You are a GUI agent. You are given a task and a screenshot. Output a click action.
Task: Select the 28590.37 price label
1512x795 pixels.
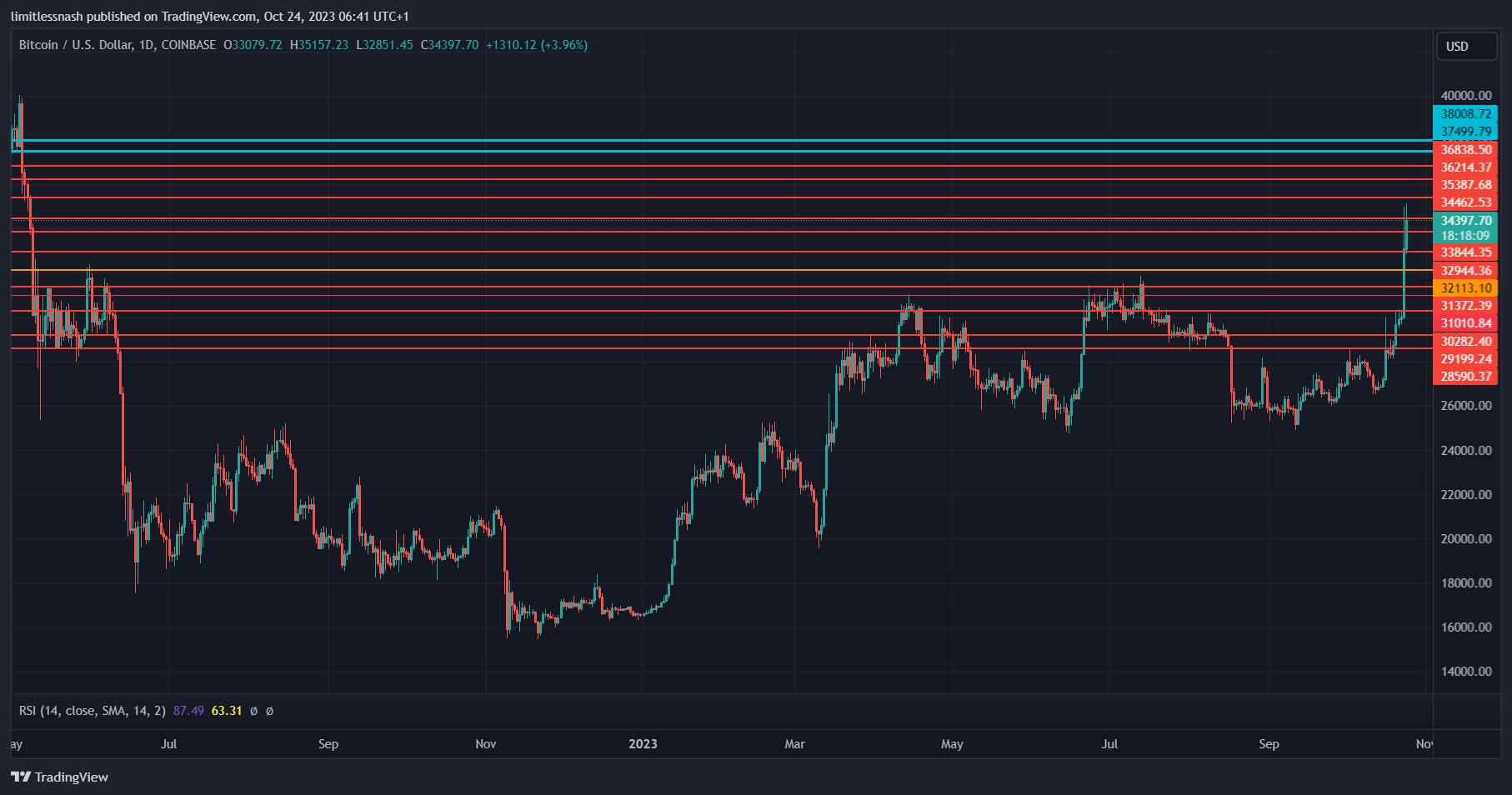(1465, 377)
